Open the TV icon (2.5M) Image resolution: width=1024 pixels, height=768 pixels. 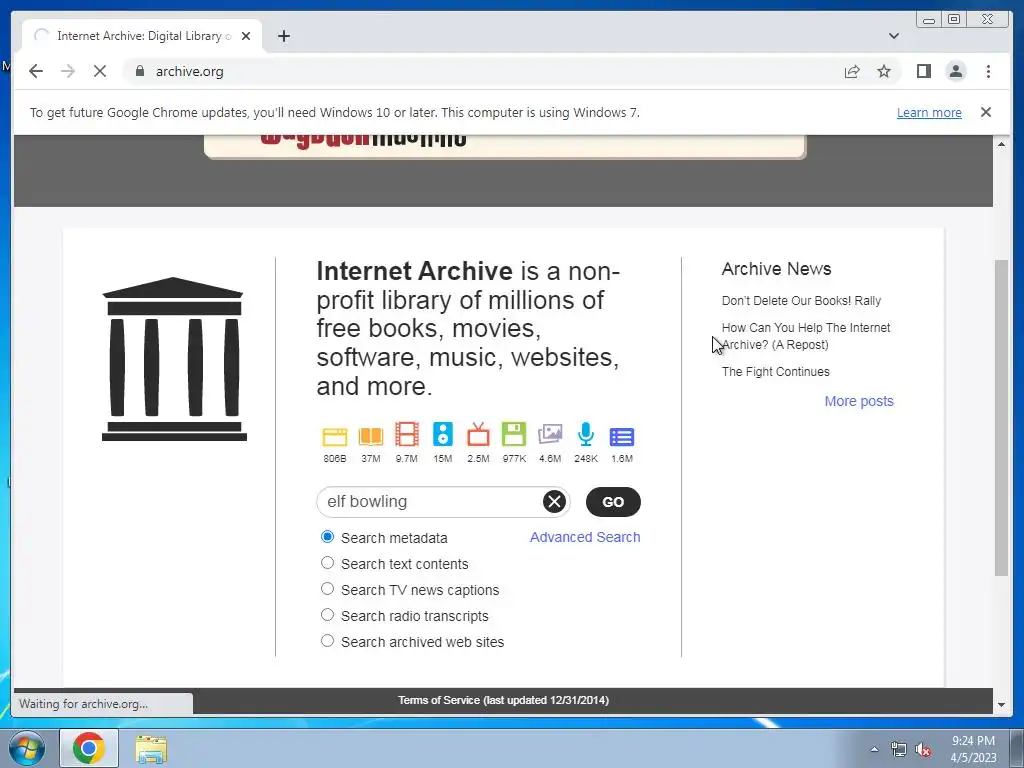[478, 434]
